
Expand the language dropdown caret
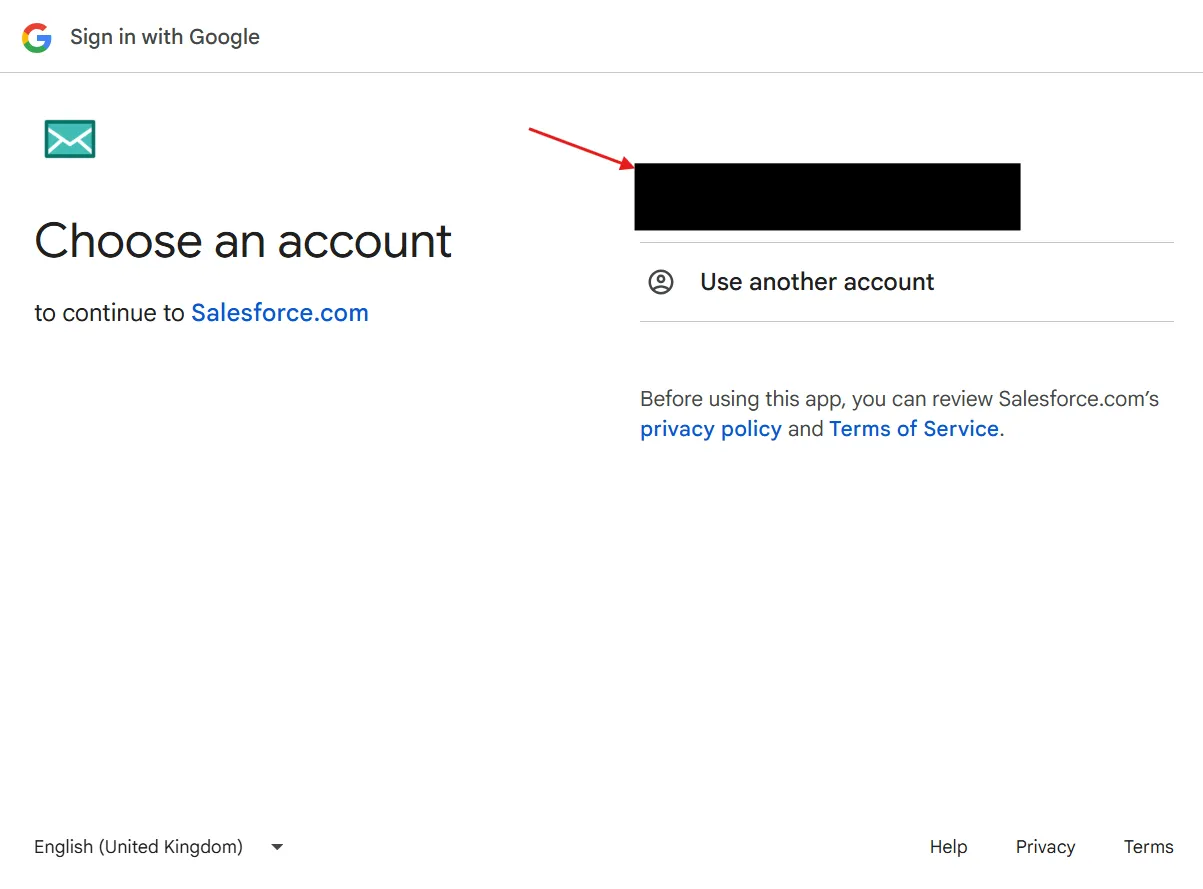pos(277,847)
